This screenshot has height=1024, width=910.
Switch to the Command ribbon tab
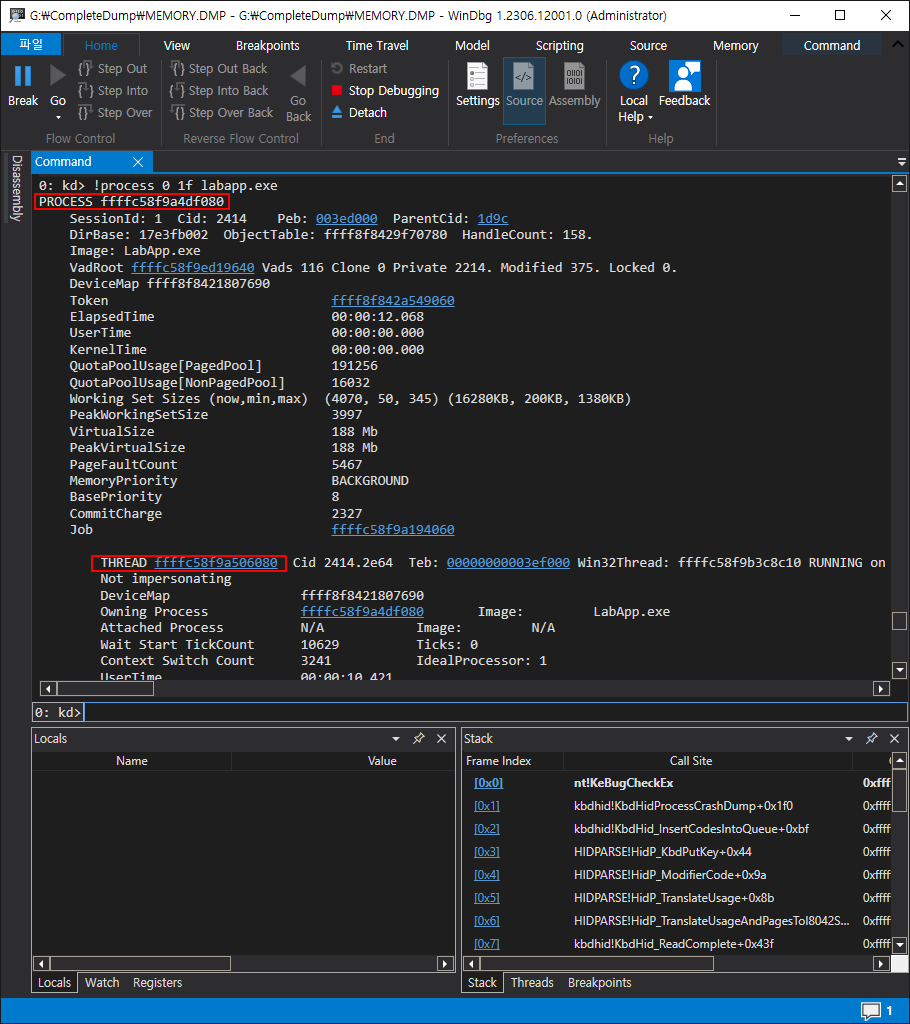tap(832, 46)
